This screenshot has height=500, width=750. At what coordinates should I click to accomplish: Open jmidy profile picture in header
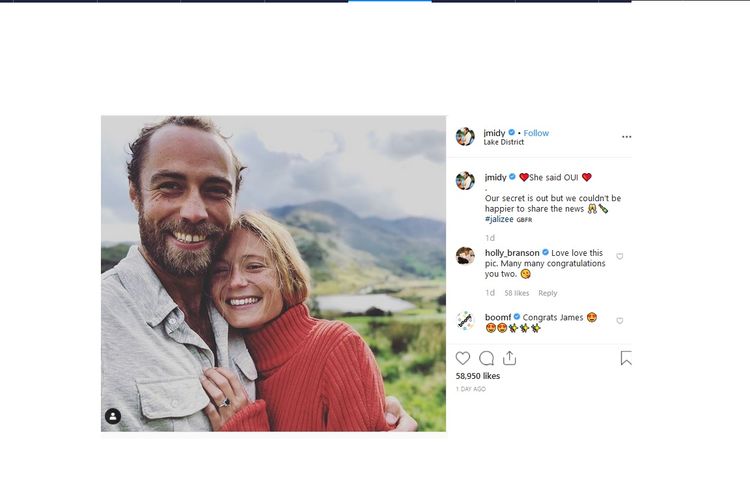click(x=465, y=136)
